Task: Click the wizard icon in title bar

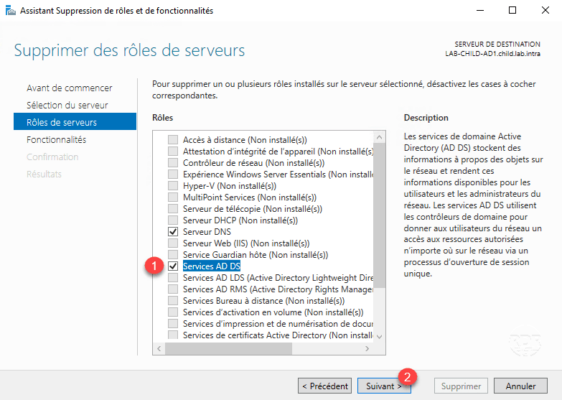Action: pyautogui.click(x=11, y=10)
